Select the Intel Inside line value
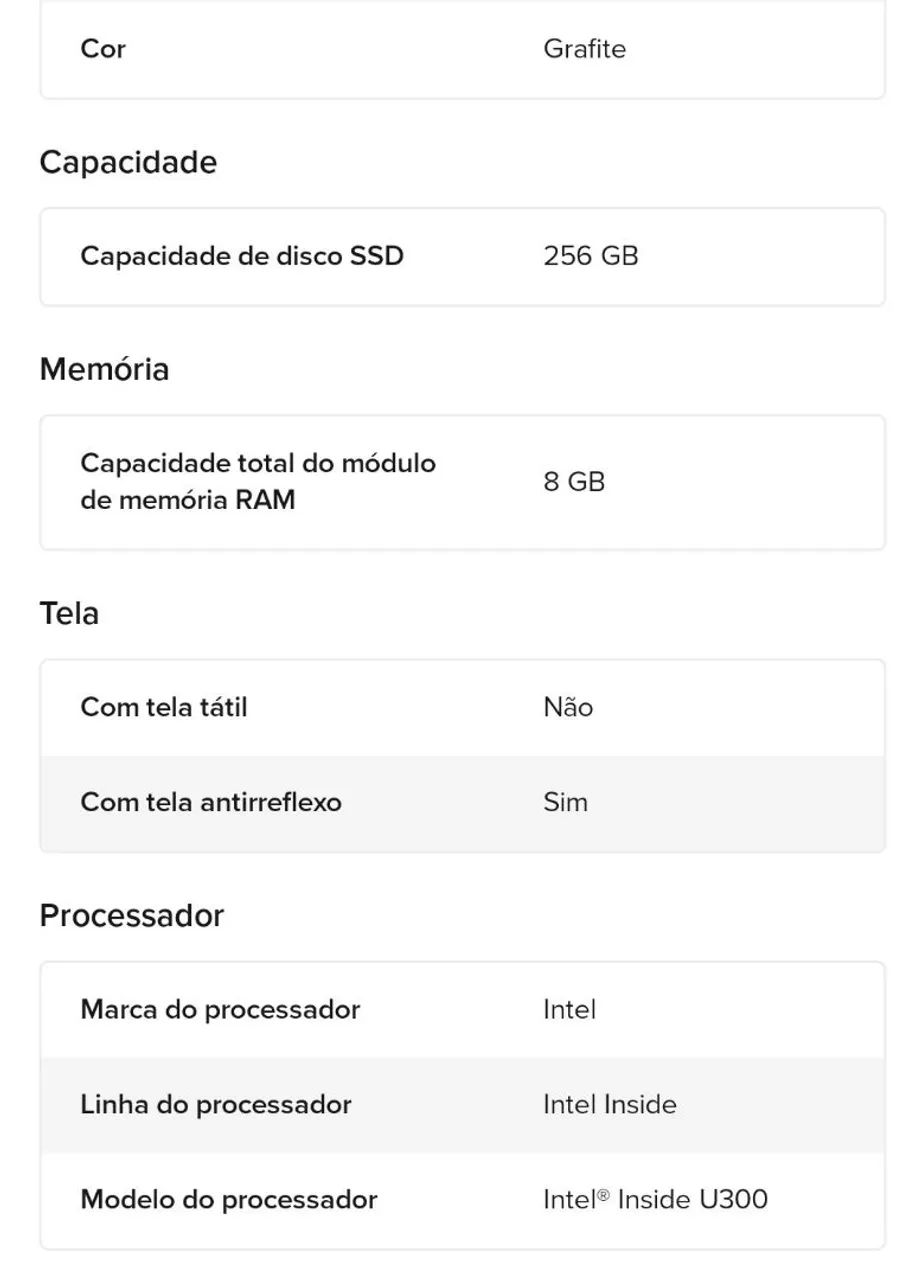924x1280 pixels. point(610,1105)
